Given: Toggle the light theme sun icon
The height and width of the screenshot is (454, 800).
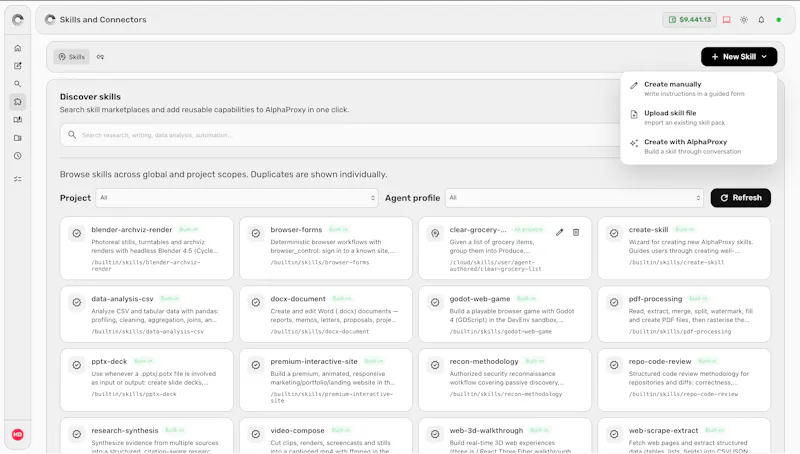Looking at the screenshot, I should point(744,20).
